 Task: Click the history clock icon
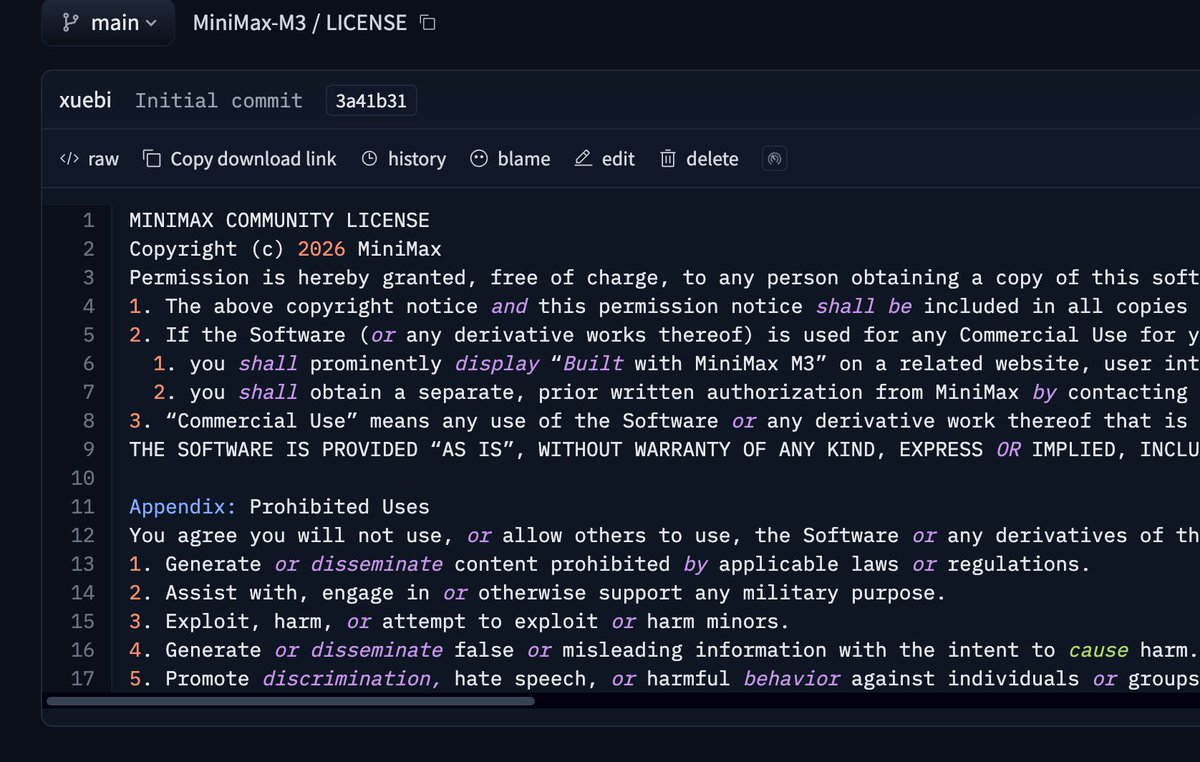point(370,159)
